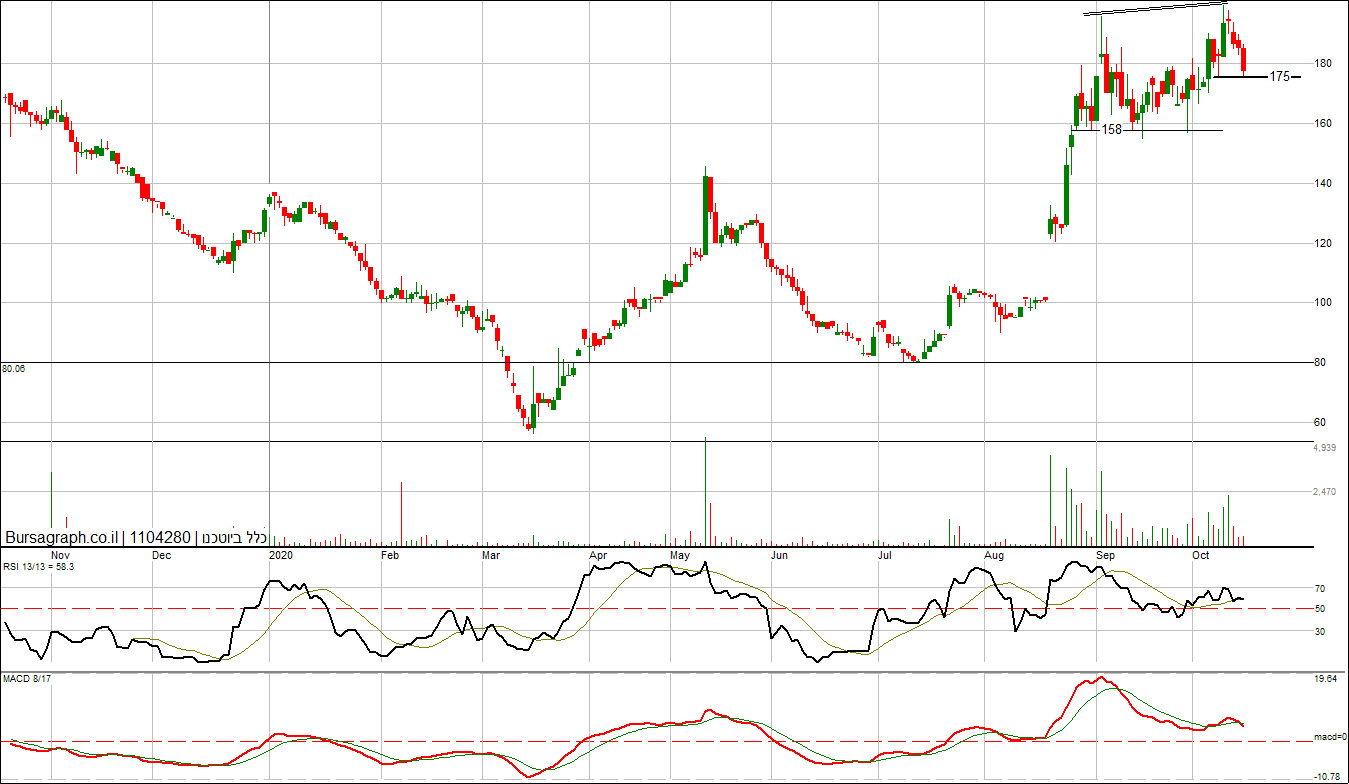Click the Oct month label
Viewport: 1349px width, 784px height.
tap(1201, 554)
